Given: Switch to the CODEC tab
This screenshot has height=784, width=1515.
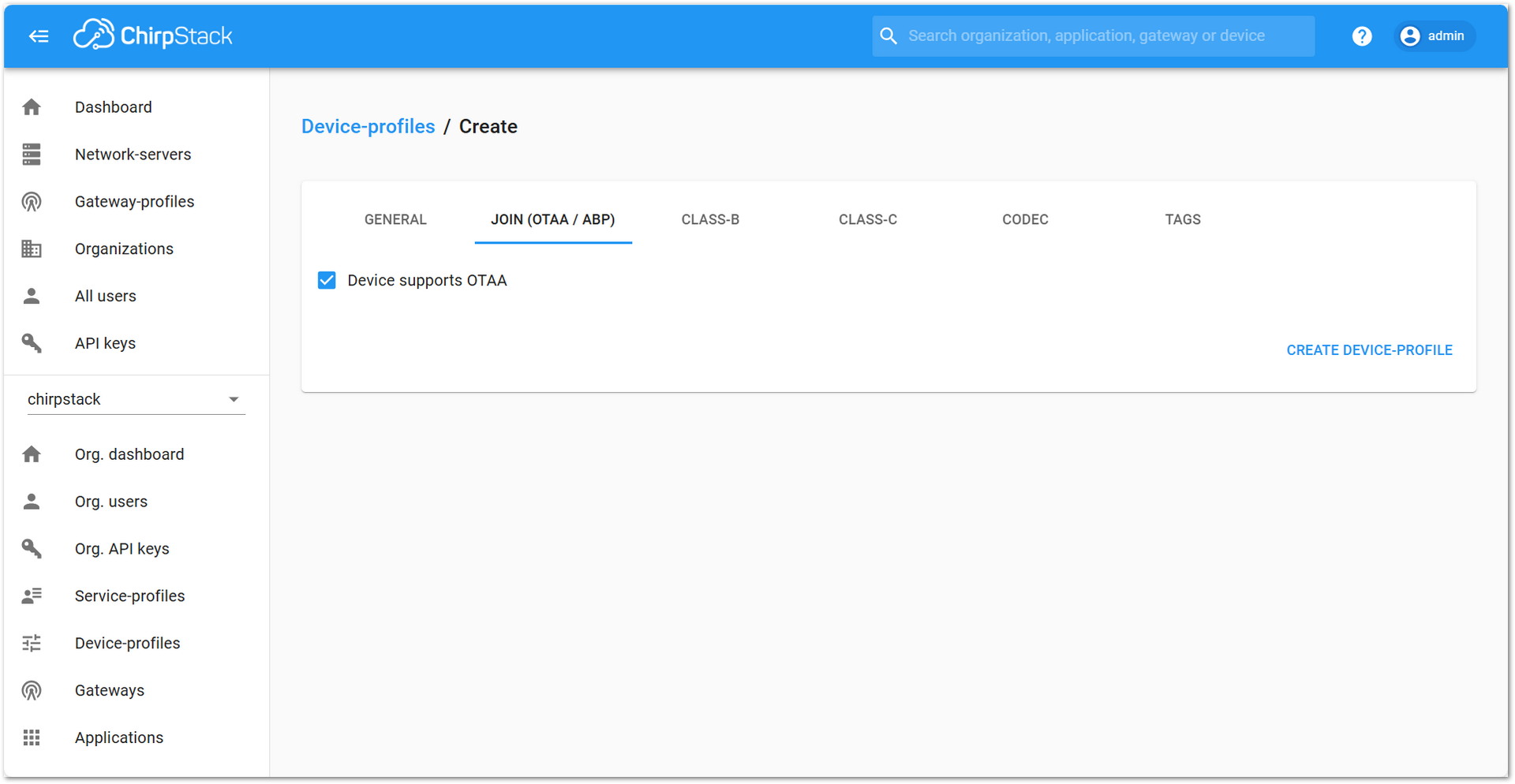Looking at the screenshot, I should [x=1025, y=219].
